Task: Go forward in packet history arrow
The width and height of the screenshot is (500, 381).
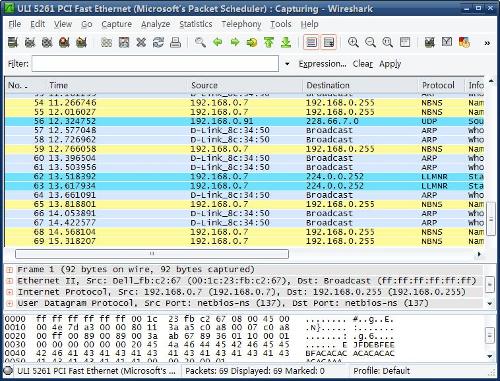Action: coord(235,42)
